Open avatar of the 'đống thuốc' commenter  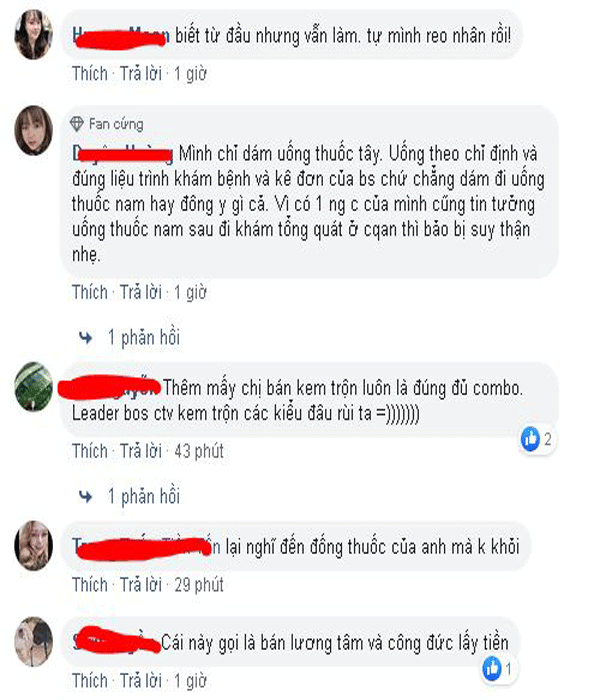33,546
